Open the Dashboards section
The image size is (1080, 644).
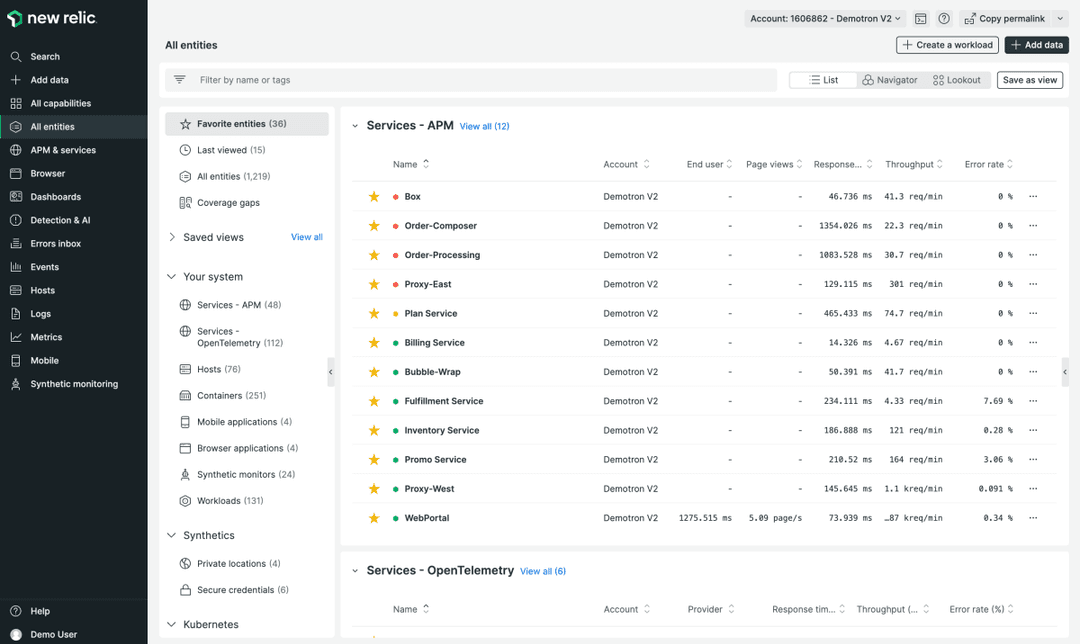pyautogui.click(x=53, y=196)
